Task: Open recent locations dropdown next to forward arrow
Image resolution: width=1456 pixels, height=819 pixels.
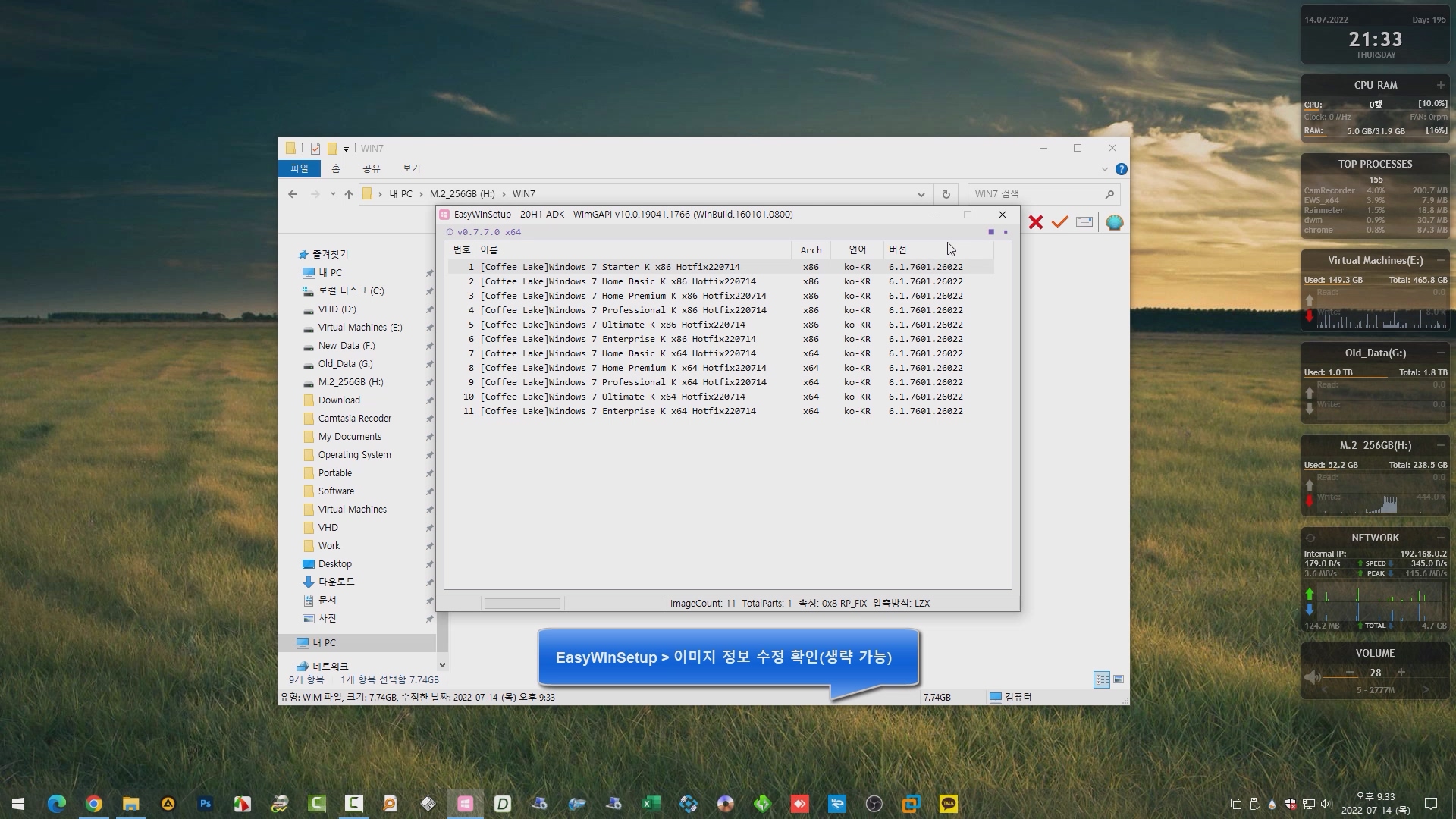Action: (333, 194)
